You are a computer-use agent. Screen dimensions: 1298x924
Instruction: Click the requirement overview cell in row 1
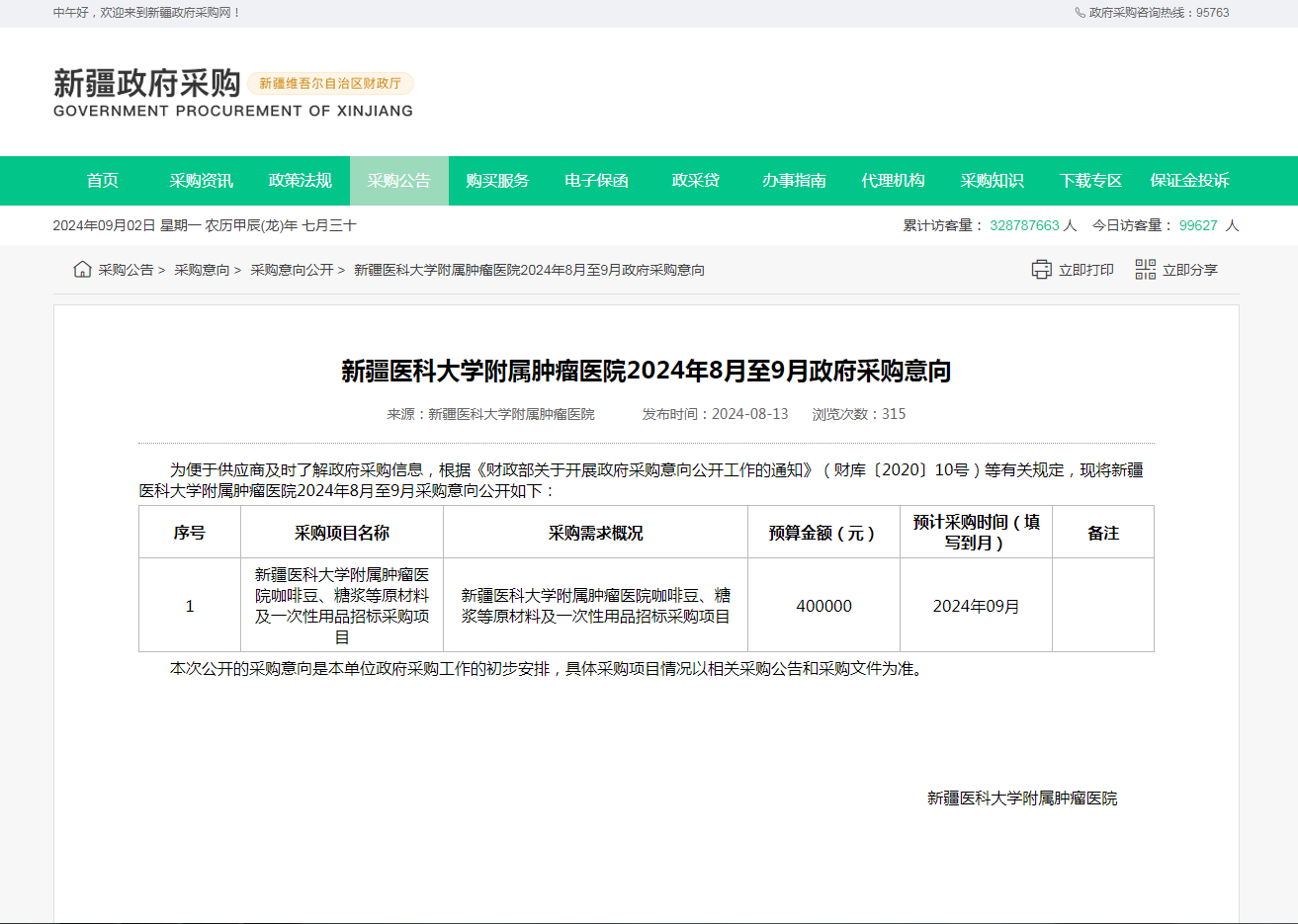click(x=596, y=606)
